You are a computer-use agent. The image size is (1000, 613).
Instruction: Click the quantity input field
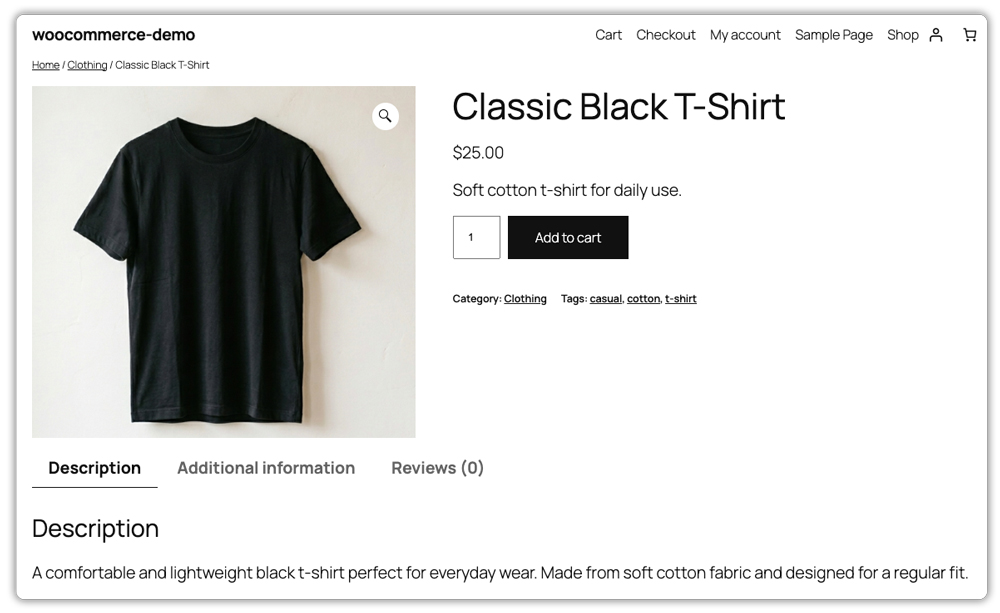coord(476,237)
